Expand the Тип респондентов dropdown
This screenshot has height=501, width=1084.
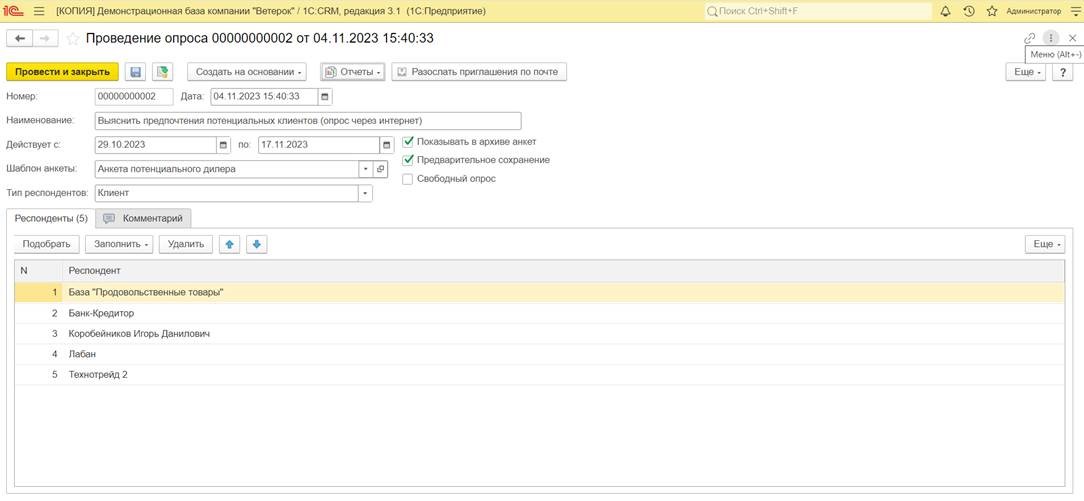pyautogui.click(x=365, y=193)
